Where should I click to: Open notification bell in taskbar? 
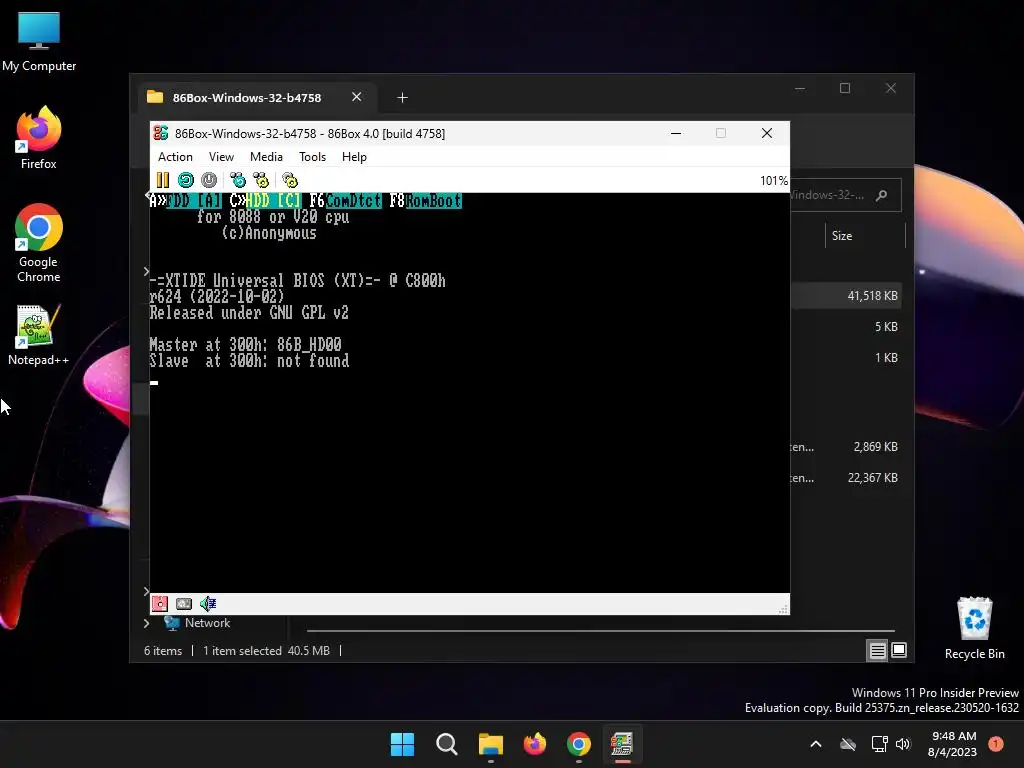pos(996,743)
